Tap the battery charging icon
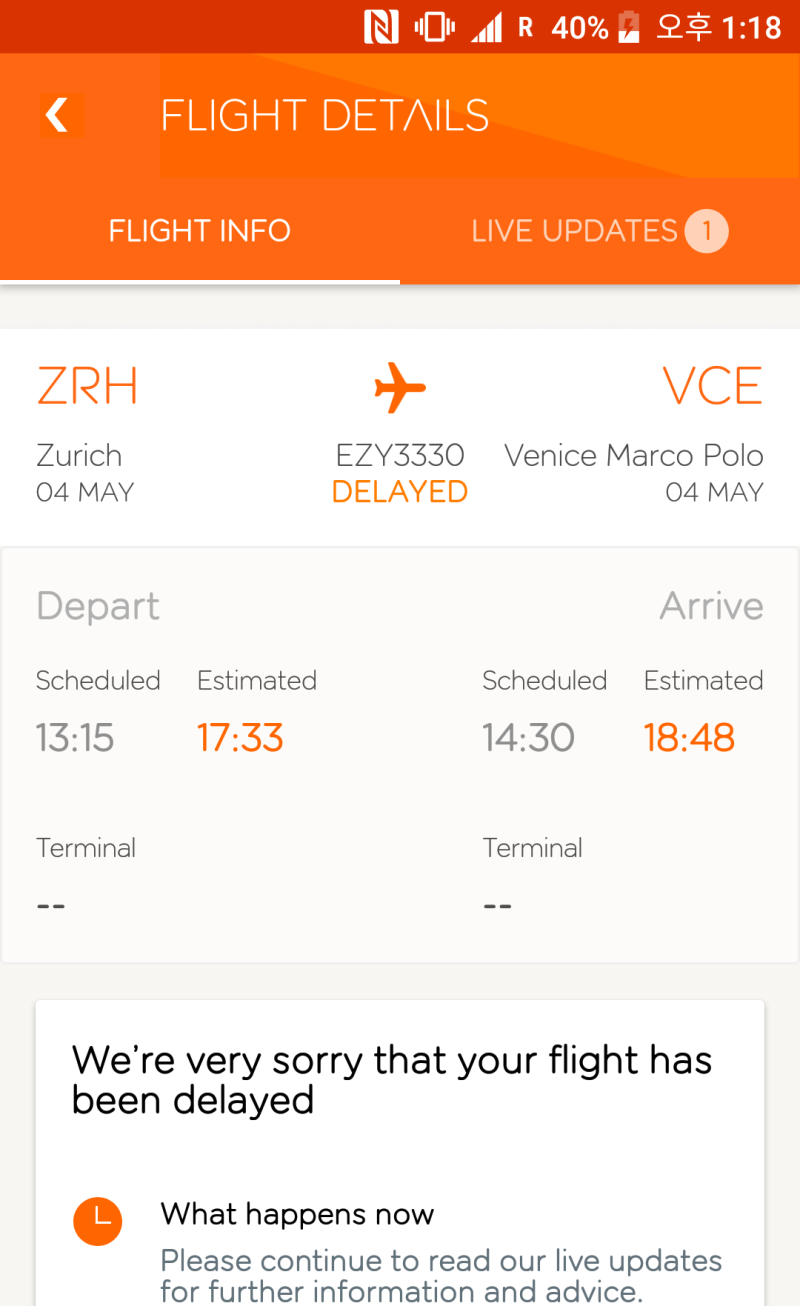The width and height of the screenshot is (800, 1306). (x=629, y=27)
